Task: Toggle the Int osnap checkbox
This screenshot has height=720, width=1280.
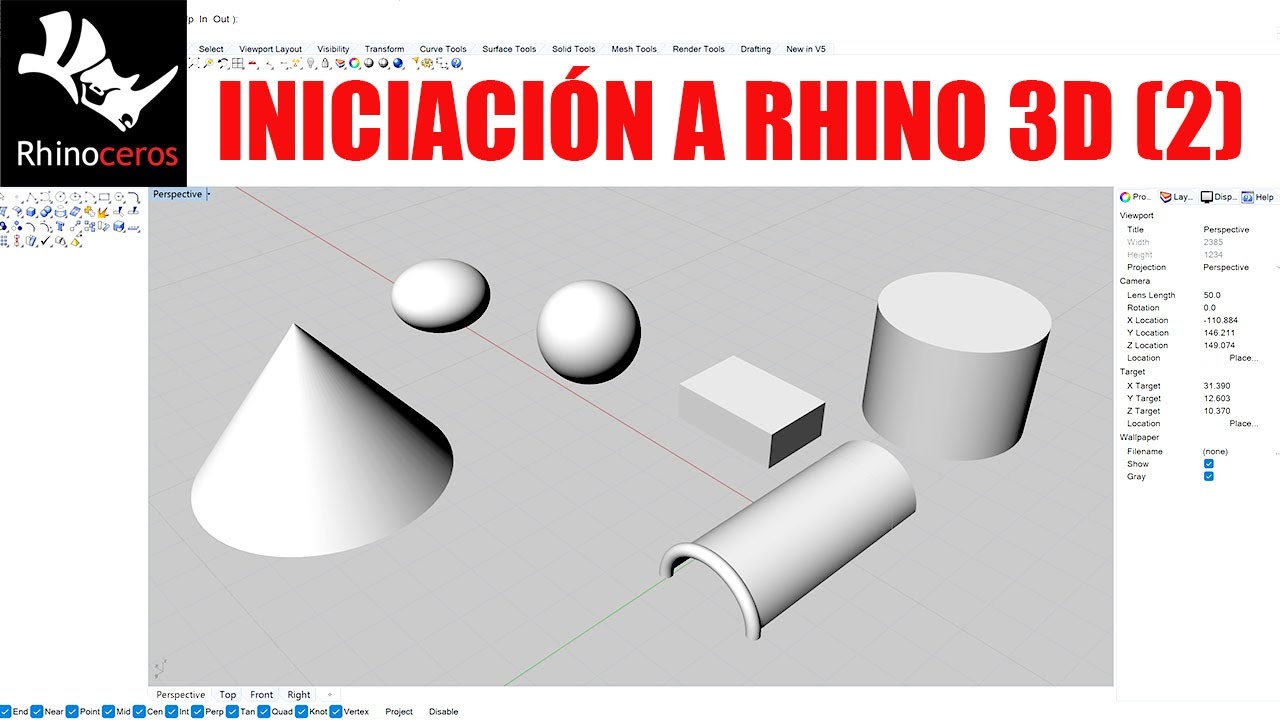Action: pyautogui.click(x=171, y=712)
